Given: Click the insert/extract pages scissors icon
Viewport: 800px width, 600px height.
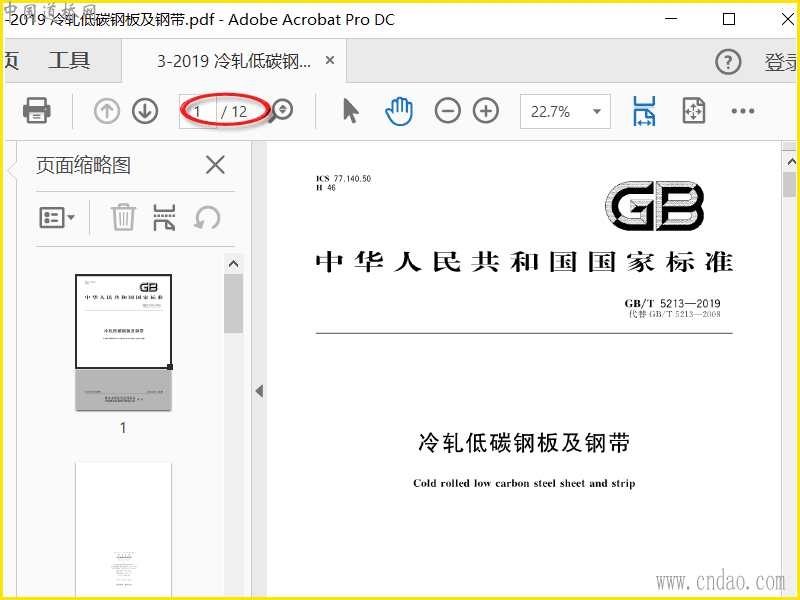Looking at the screenshot, I should pos(164,218).
